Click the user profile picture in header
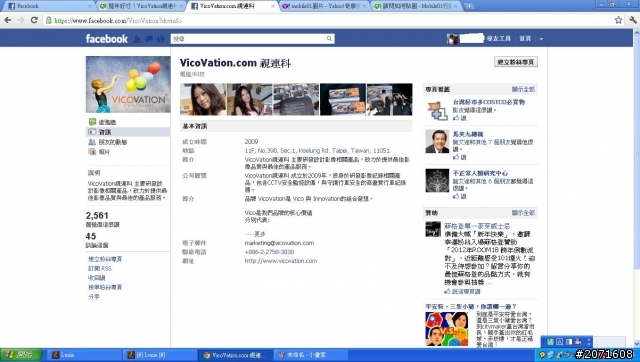This screenshot has height=362, width=640. 452,39
